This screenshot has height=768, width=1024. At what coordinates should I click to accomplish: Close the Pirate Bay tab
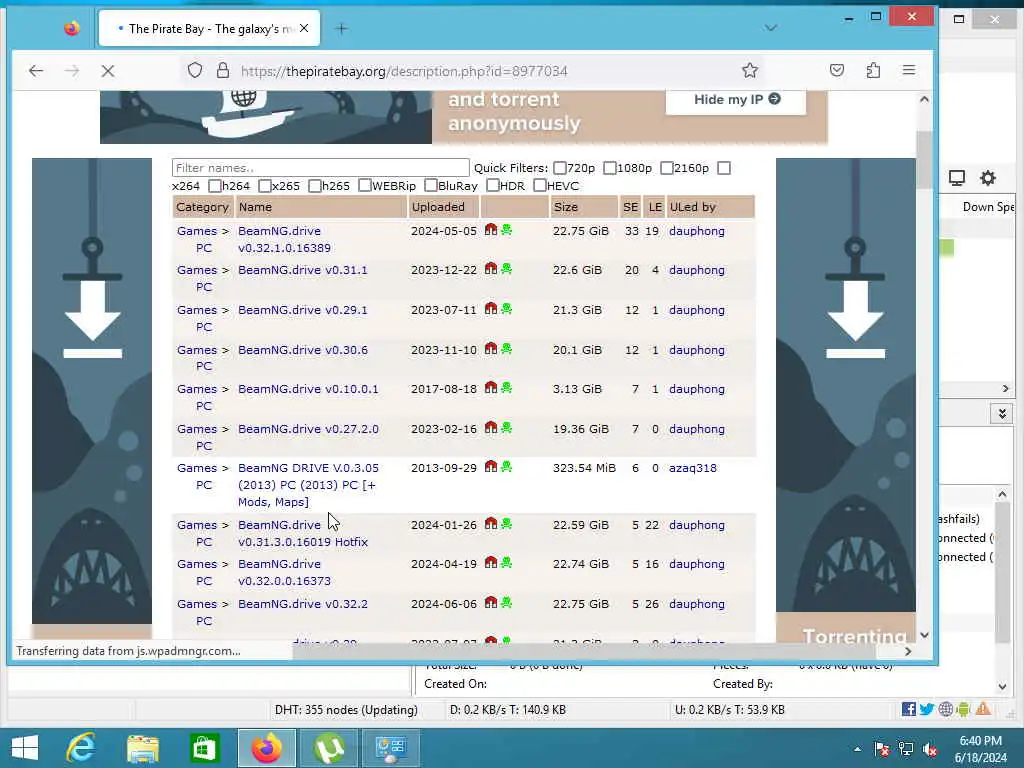304,29
